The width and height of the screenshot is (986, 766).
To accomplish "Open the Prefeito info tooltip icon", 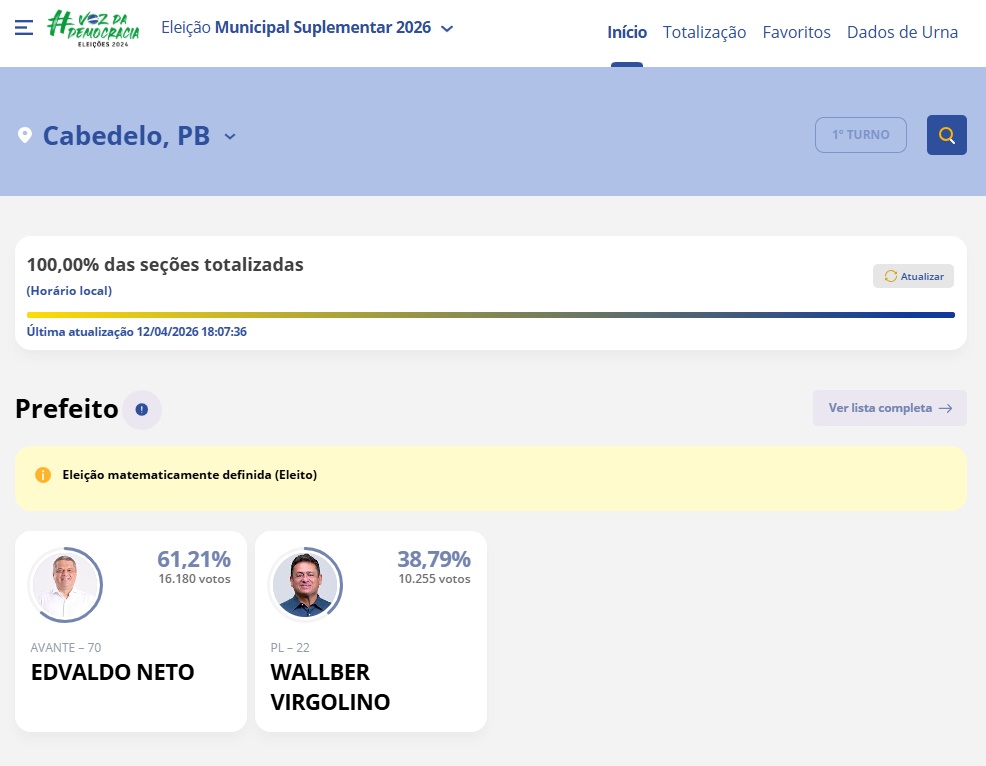I will [x=141, y=409].
